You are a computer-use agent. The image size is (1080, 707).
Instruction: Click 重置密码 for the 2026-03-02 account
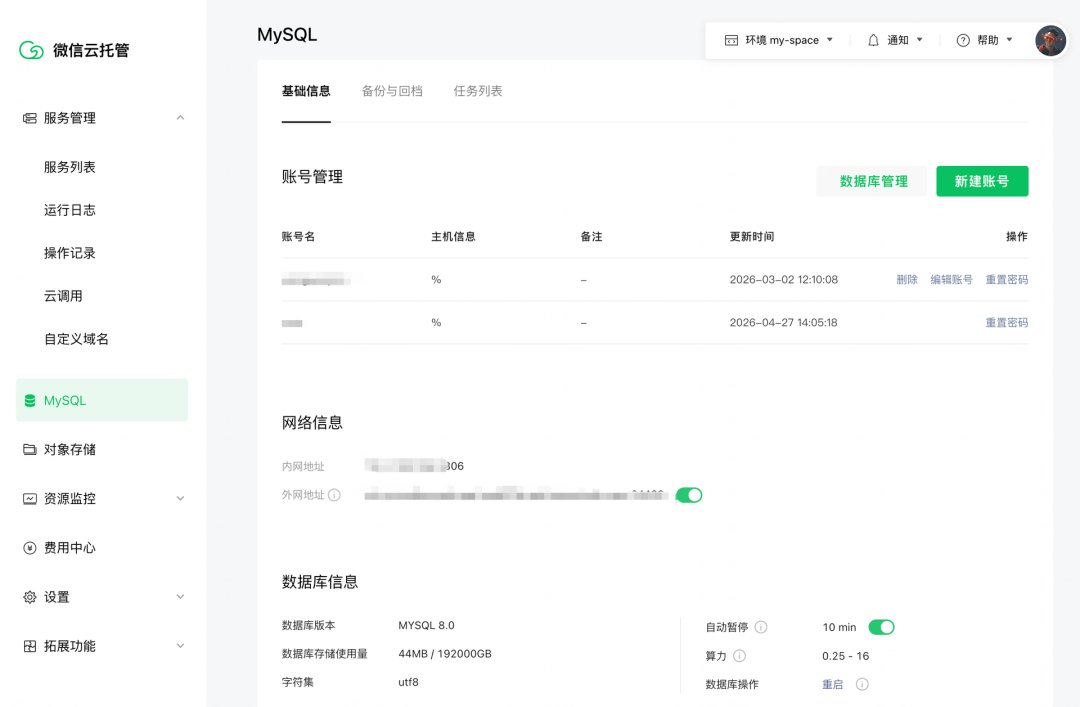(x=1006, y=279)
